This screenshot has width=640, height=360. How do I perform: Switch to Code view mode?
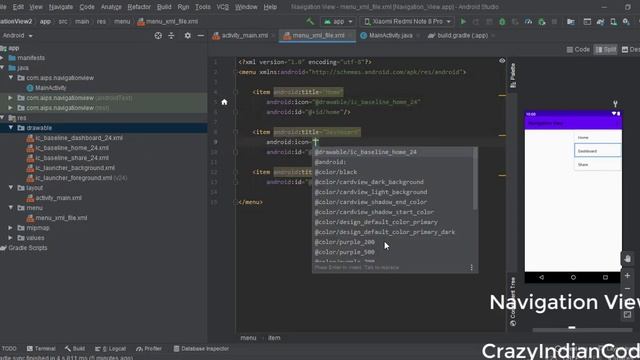[578, 49]
